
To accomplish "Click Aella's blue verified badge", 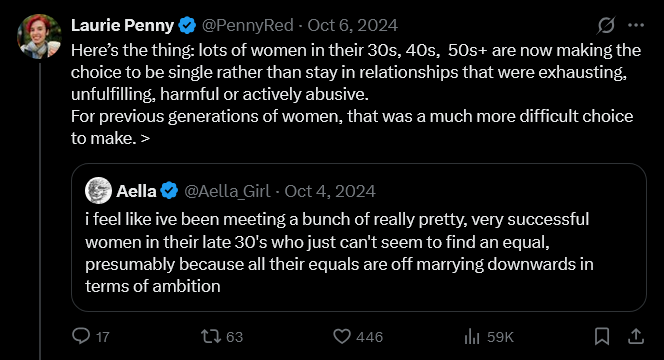I will point(169,191).
